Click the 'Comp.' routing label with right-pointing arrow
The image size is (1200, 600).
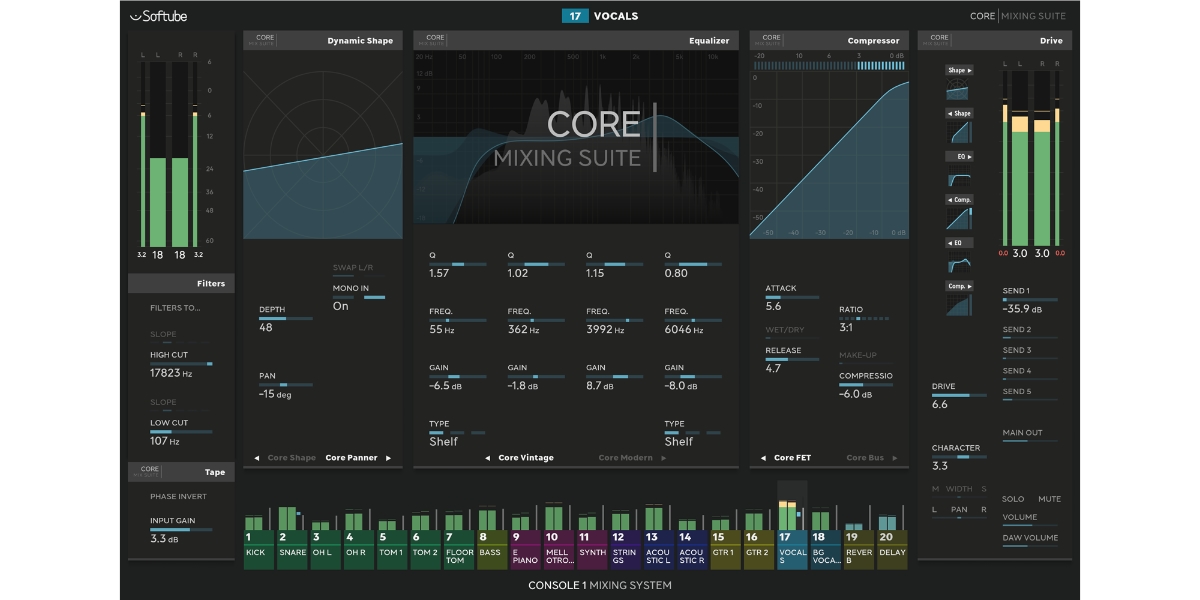[x=959, y=286]
